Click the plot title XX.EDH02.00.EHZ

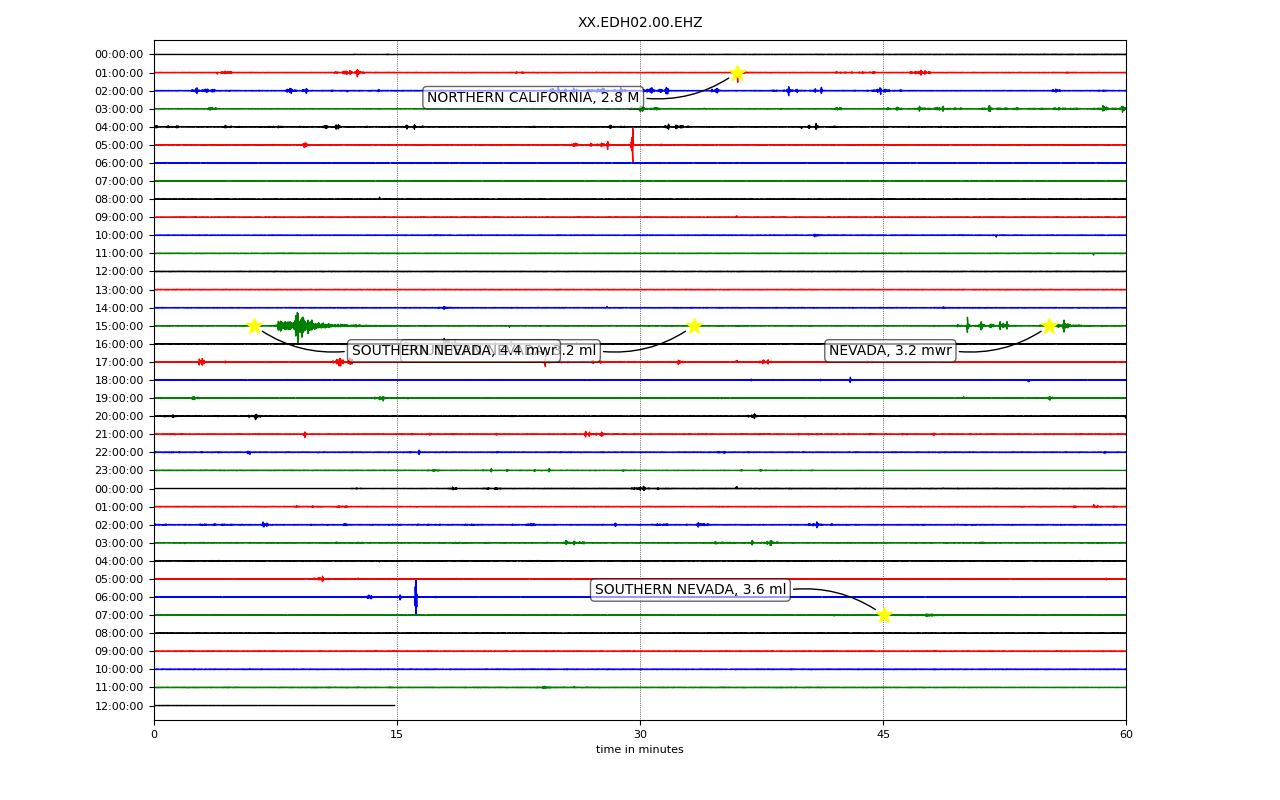(640, 23)
